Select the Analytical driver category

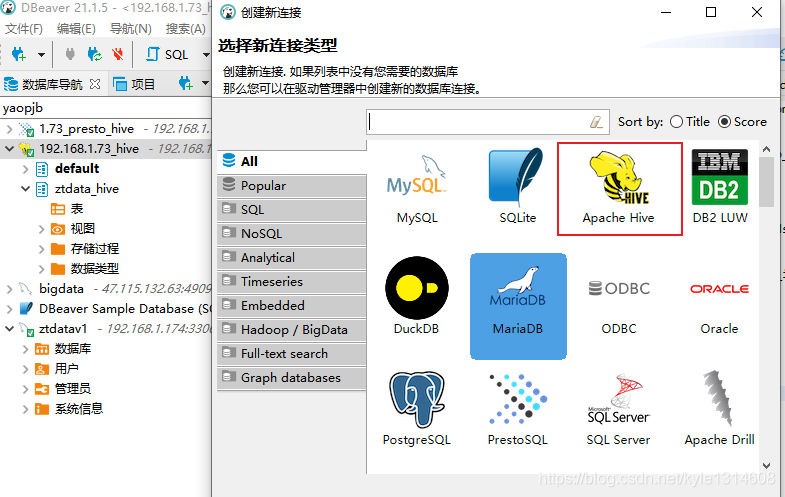[292, 258]
